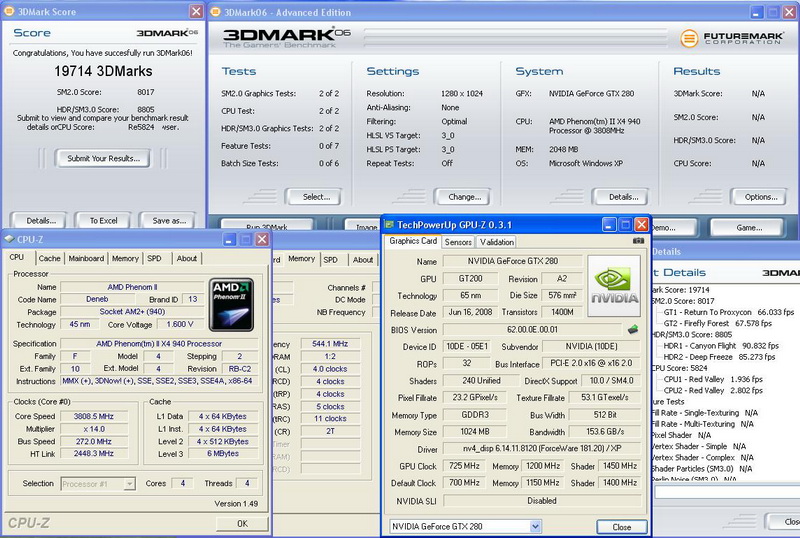Click the Pixel Shader N/A result row
Screen dimensions: 800x538
[681, 435]
